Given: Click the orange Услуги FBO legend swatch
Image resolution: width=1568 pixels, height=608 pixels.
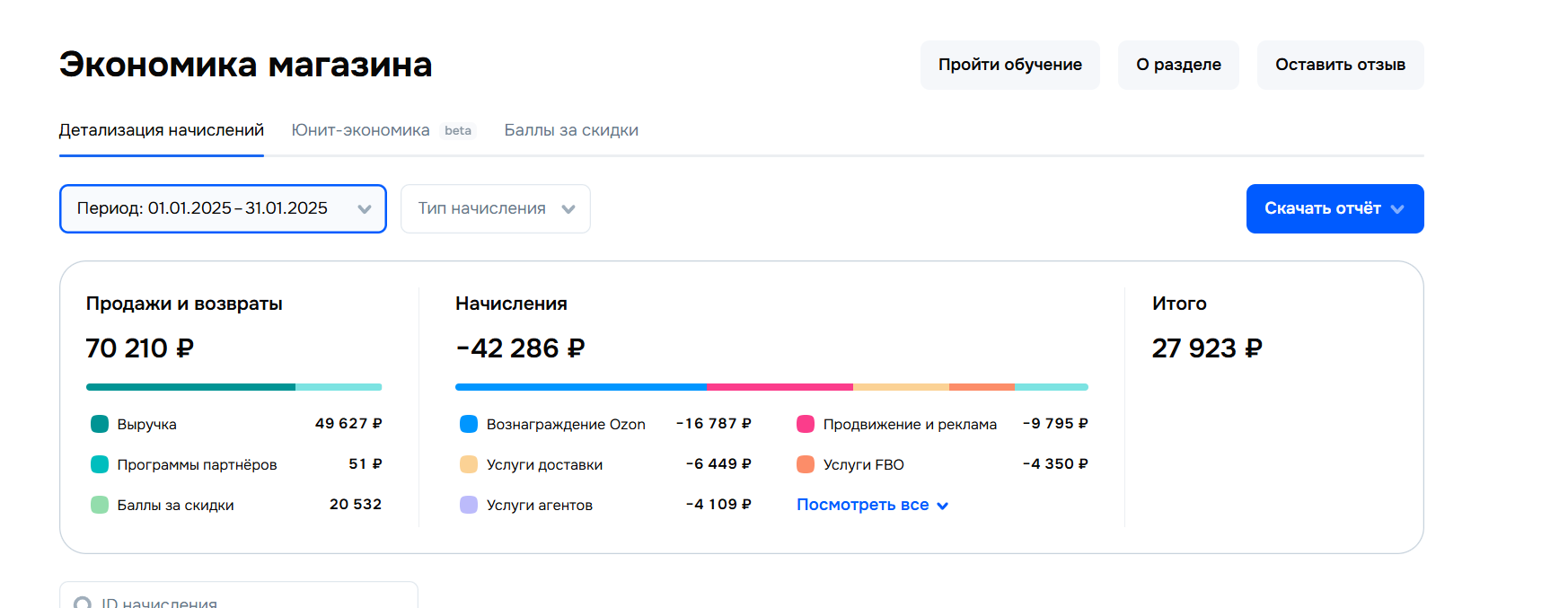Looking at the screenshot, I should pyautogui.click(x=806, y=464).
